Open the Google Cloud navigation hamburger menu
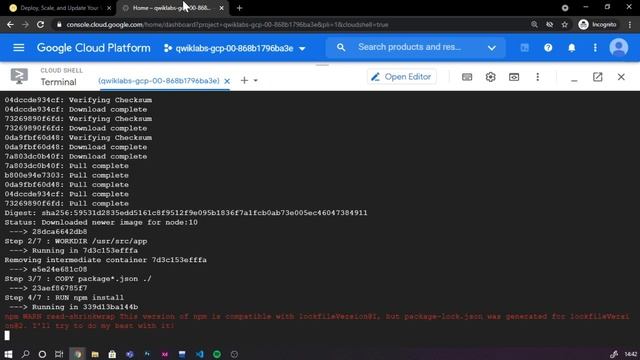 18,48
